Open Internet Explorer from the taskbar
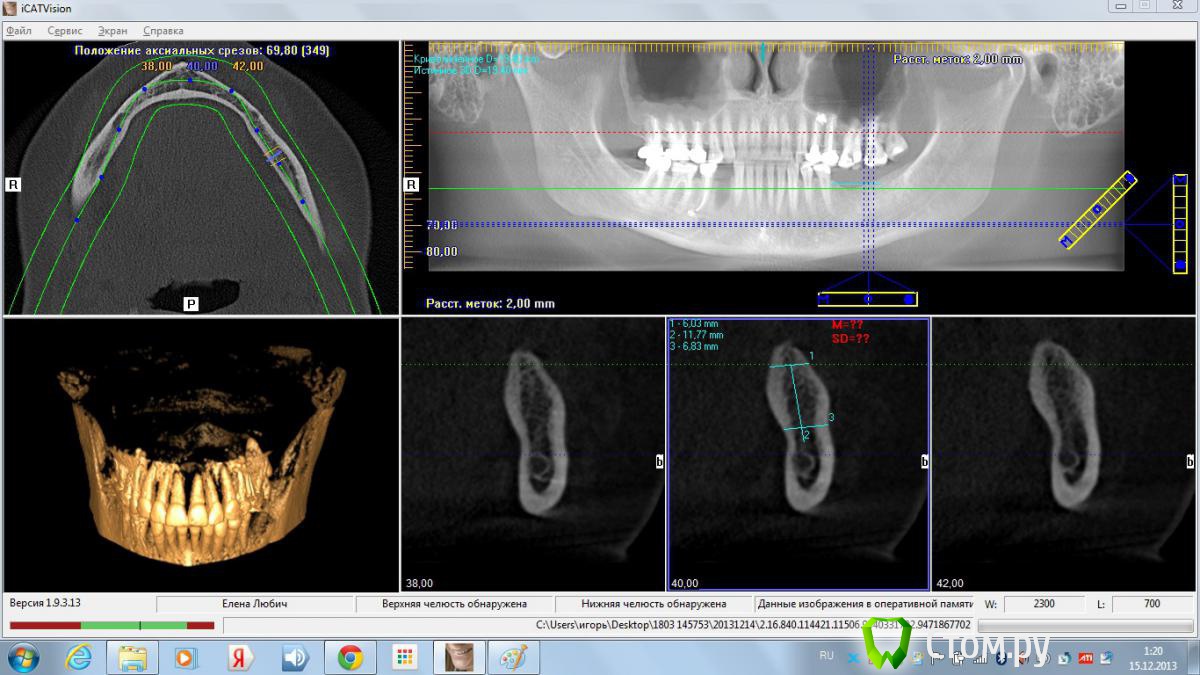The width and height of the screenshot is (1200, 675). 78,657
